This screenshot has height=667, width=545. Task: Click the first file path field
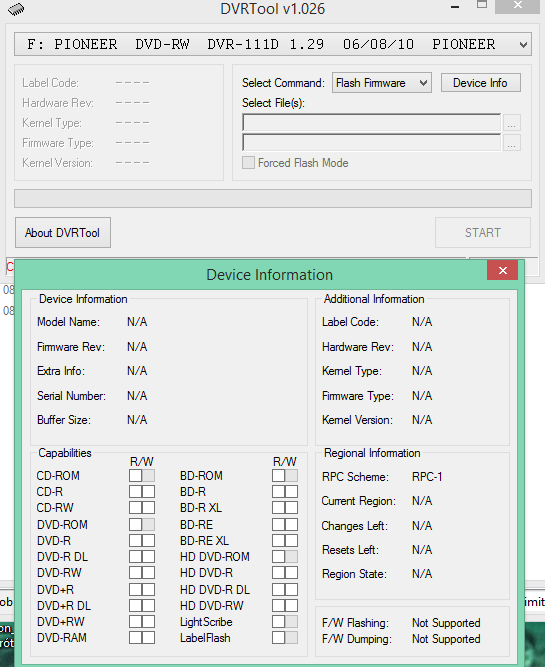point(371,123)
